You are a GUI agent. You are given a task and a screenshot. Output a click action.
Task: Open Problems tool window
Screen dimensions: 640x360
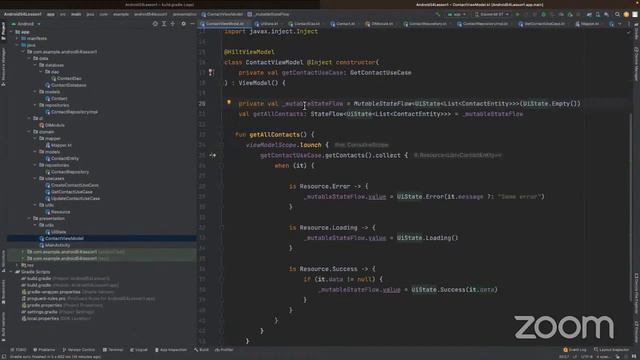coord(44,350)
